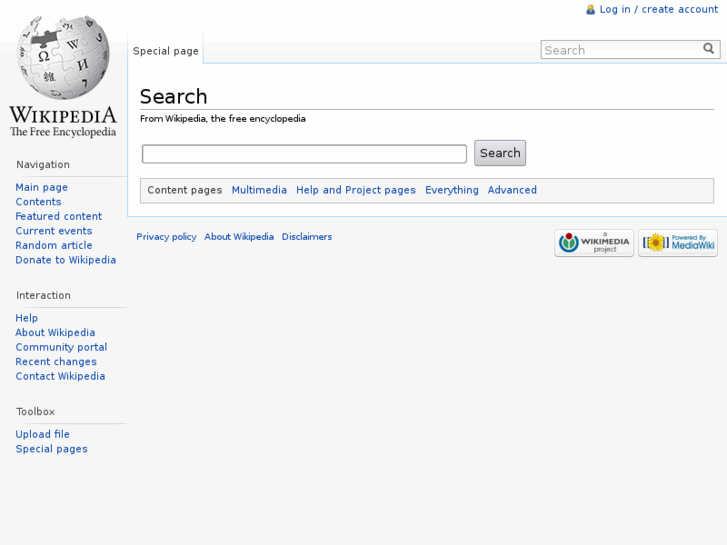Open Help in Interaction section
This screenshot has height=545, width=727.
[26, 318]
